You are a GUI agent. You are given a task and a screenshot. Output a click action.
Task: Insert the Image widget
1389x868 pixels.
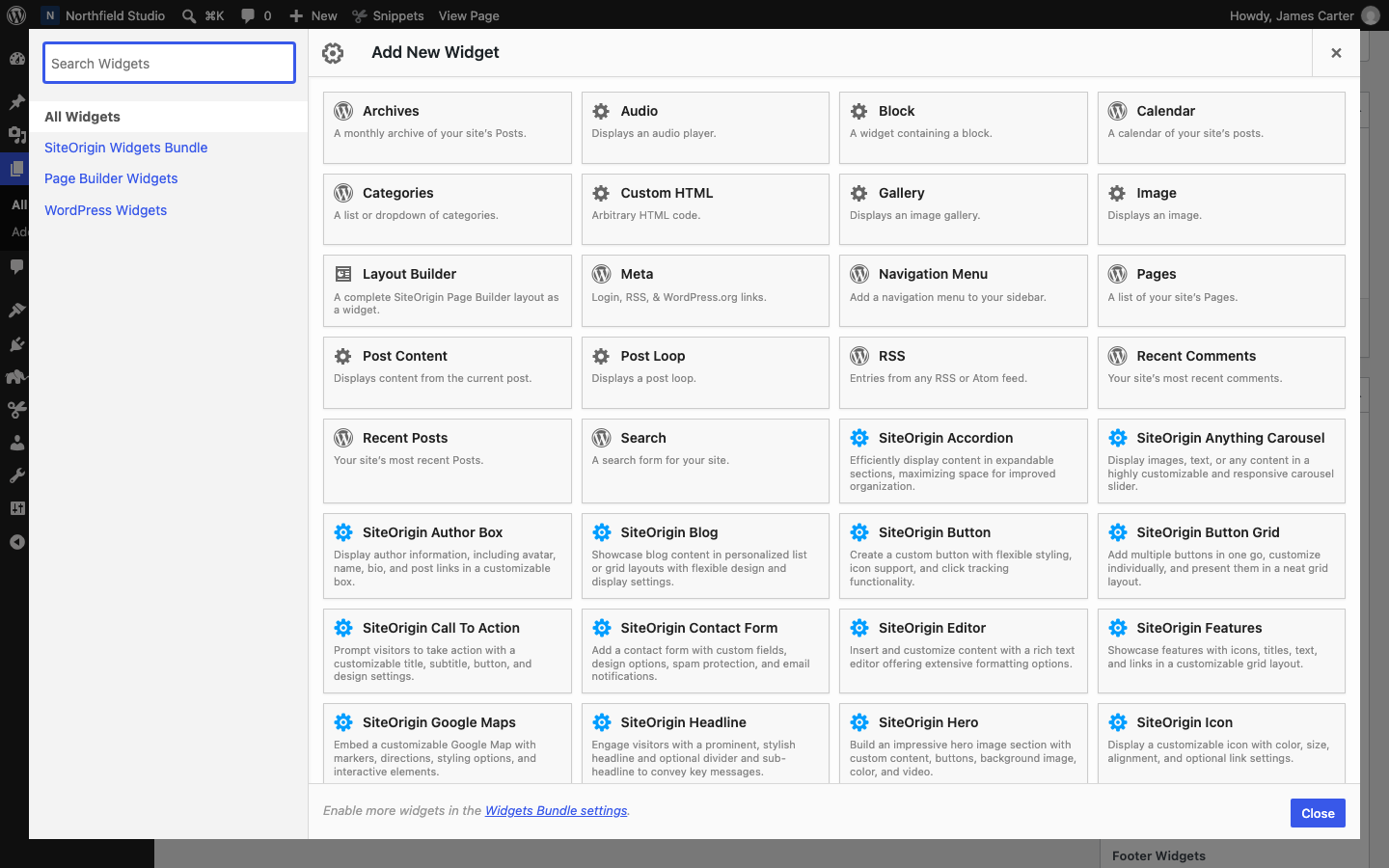coord(1221,209)
